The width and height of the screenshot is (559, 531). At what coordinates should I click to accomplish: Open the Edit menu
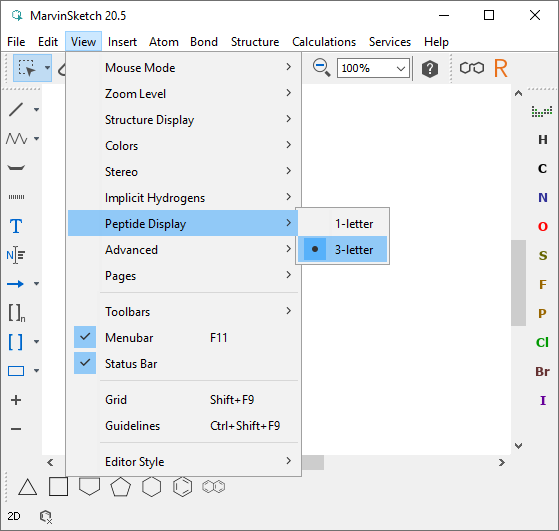(48, 42)
